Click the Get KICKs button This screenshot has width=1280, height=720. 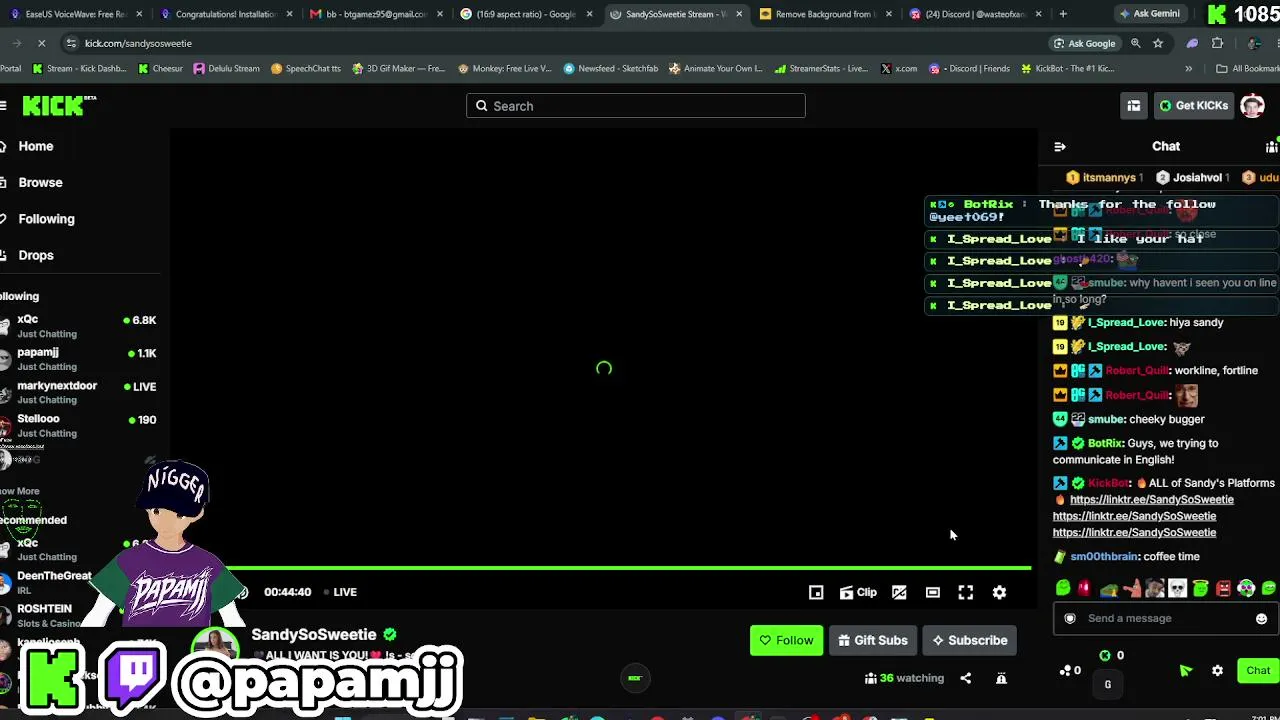1193,106
